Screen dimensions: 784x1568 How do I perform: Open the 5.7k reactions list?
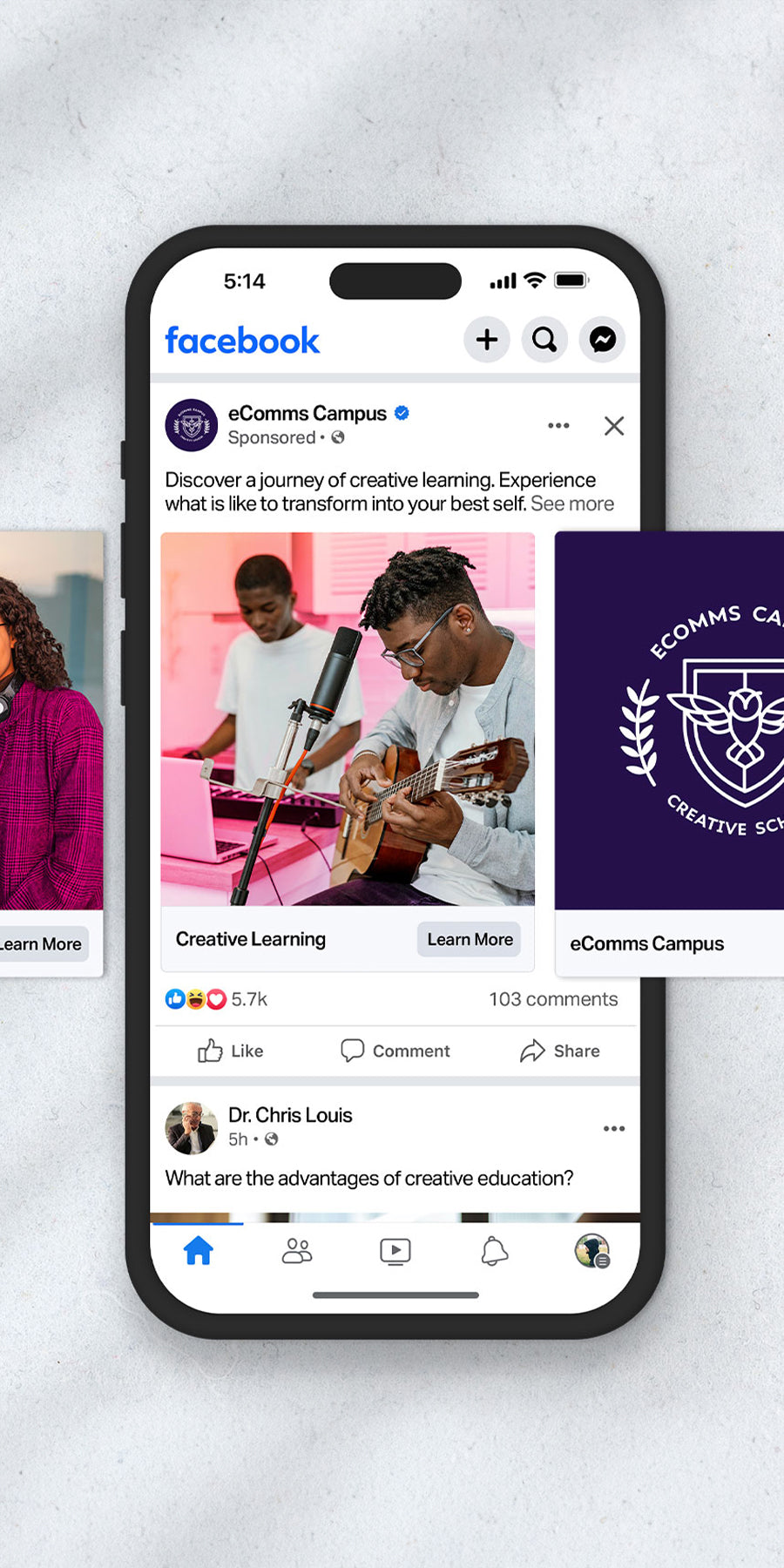(x=216, y=999)
